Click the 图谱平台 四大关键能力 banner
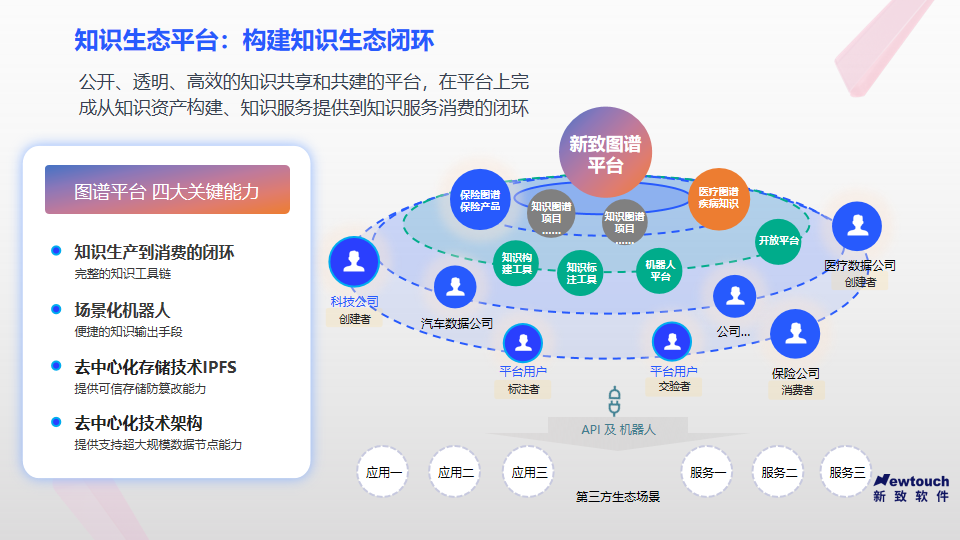This screenshot has height=540, width=960. point(167,190)
